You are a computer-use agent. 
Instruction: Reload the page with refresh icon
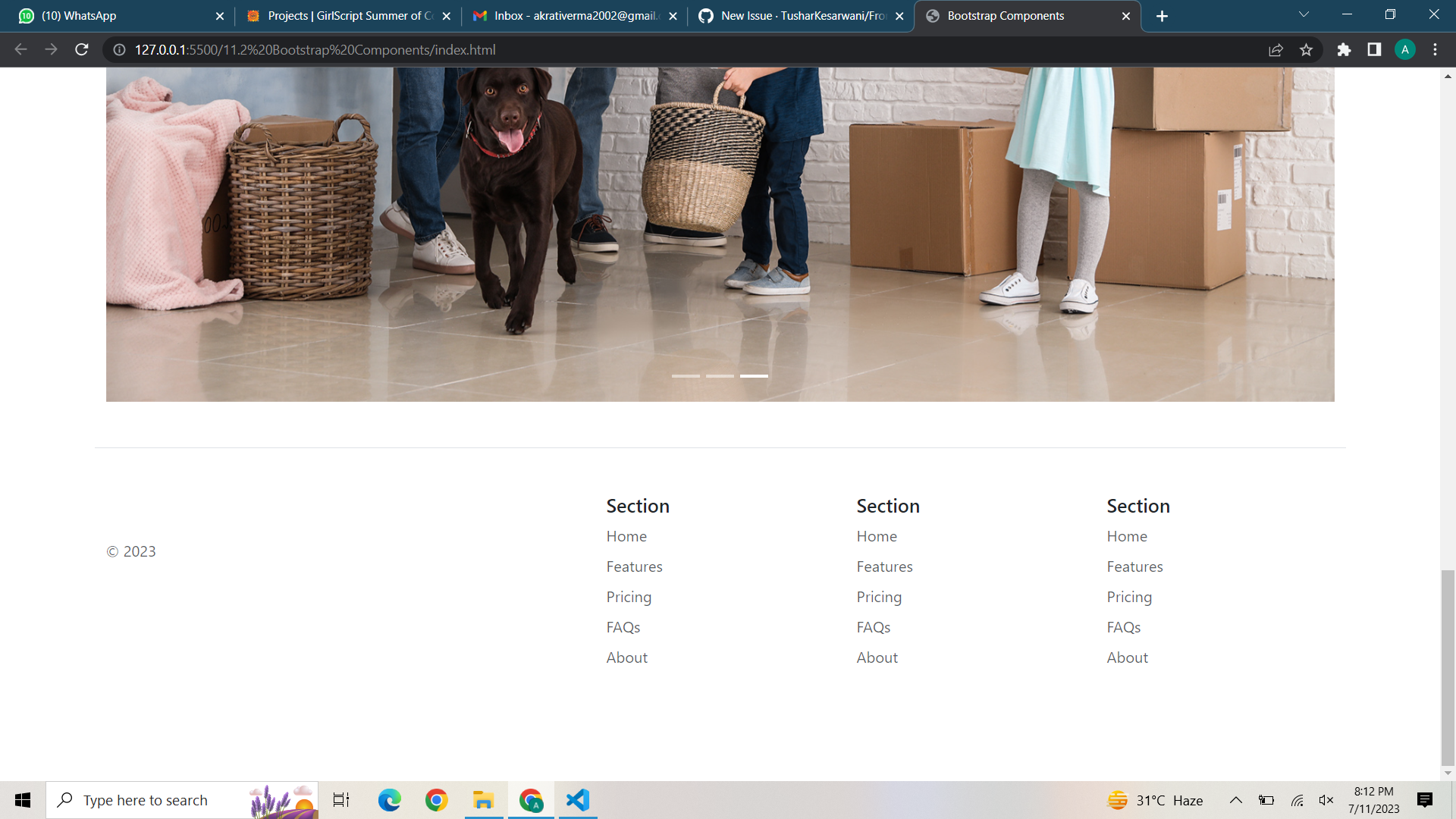pyautogui.click(x=82, y=50)
